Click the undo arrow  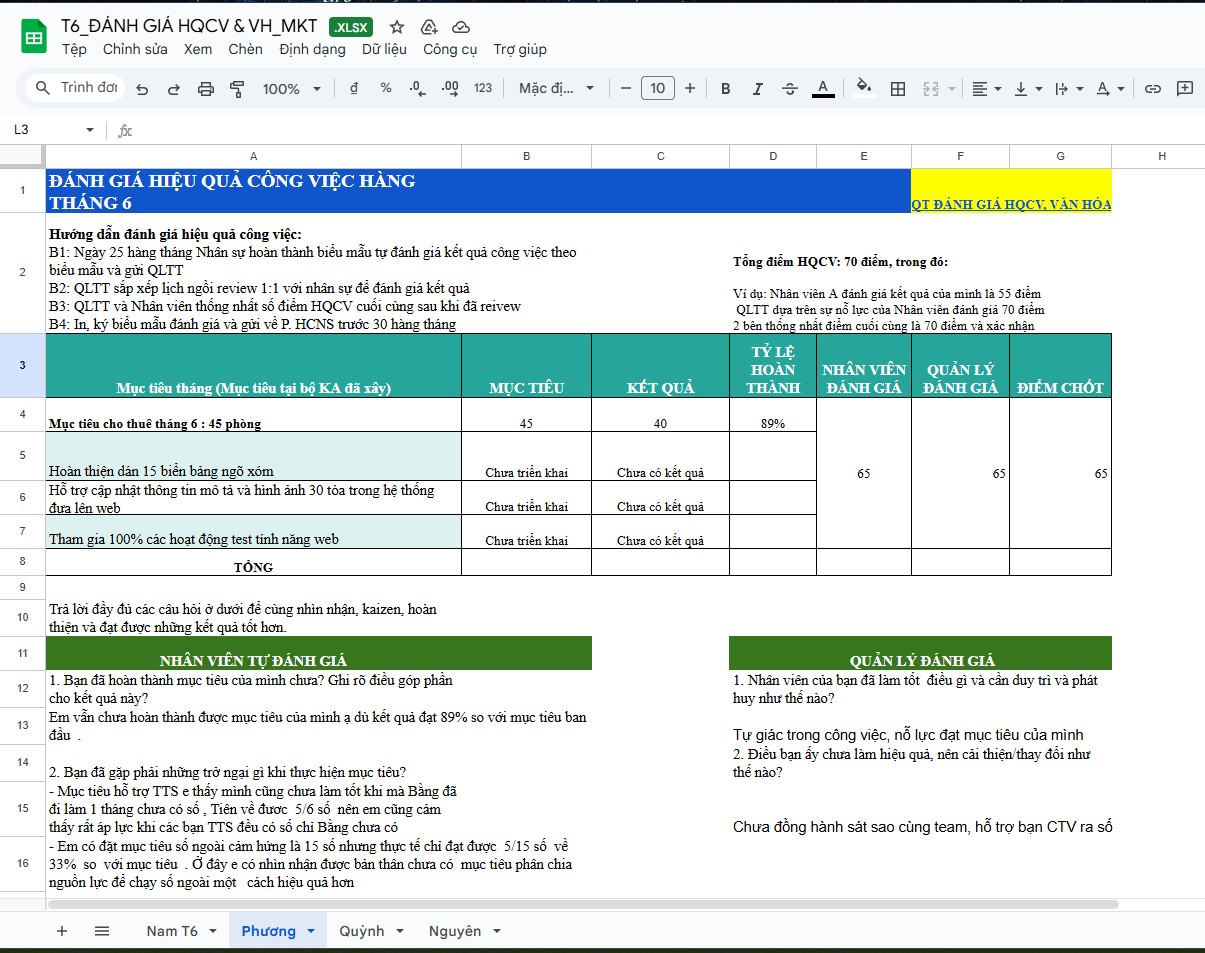(x=142, y=89)
